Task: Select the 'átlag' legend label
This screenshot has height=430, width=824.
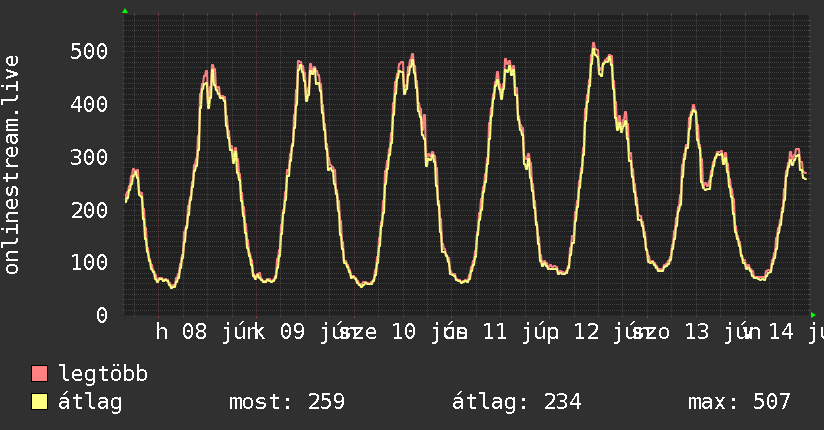Action: coord(90,402)
